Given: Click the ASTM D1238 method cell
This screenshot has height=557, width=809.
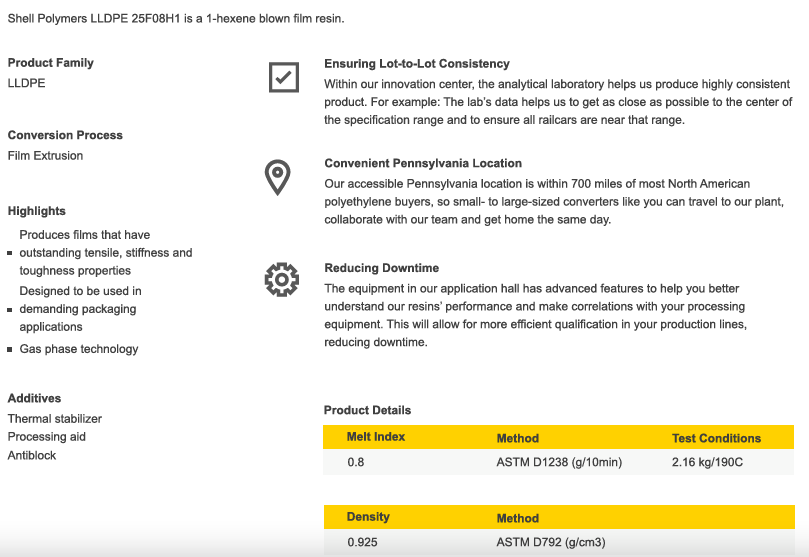Looking at the screenshot, I should pyautogui.click(x=559, y=463).
